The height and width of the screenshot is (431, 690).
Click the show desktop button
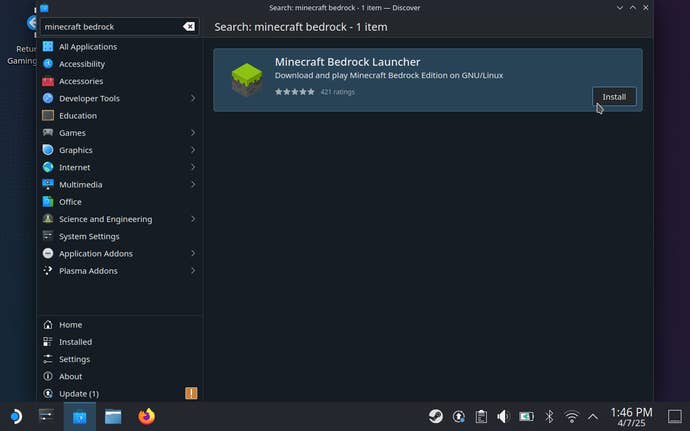[675, 416]
